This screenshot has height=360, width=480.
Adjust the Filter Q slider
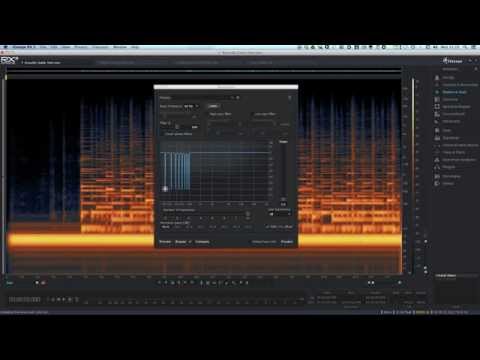[177, 127]
